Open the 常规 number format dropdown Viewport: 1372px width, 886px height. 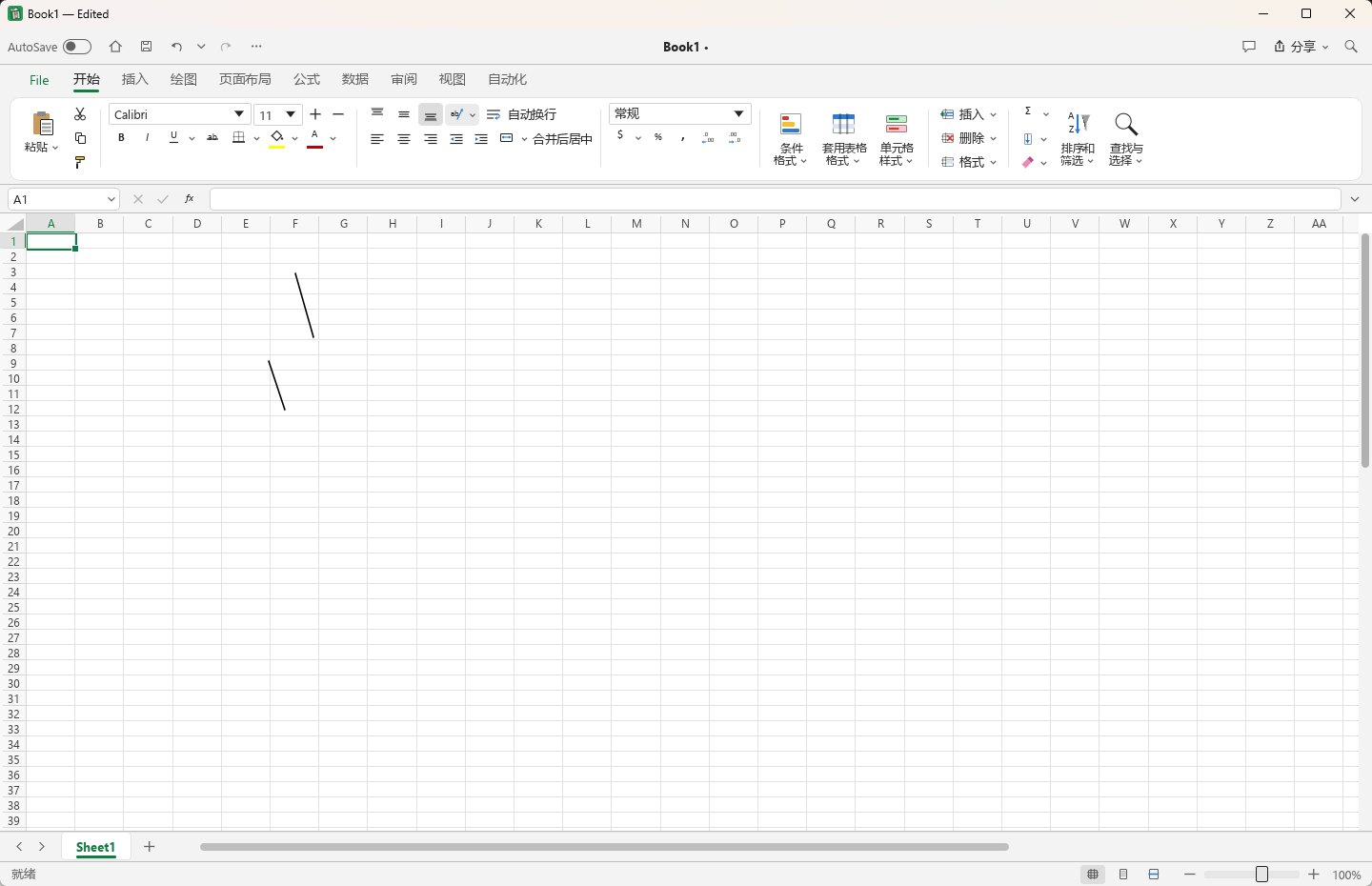click(x=738, y=114)
